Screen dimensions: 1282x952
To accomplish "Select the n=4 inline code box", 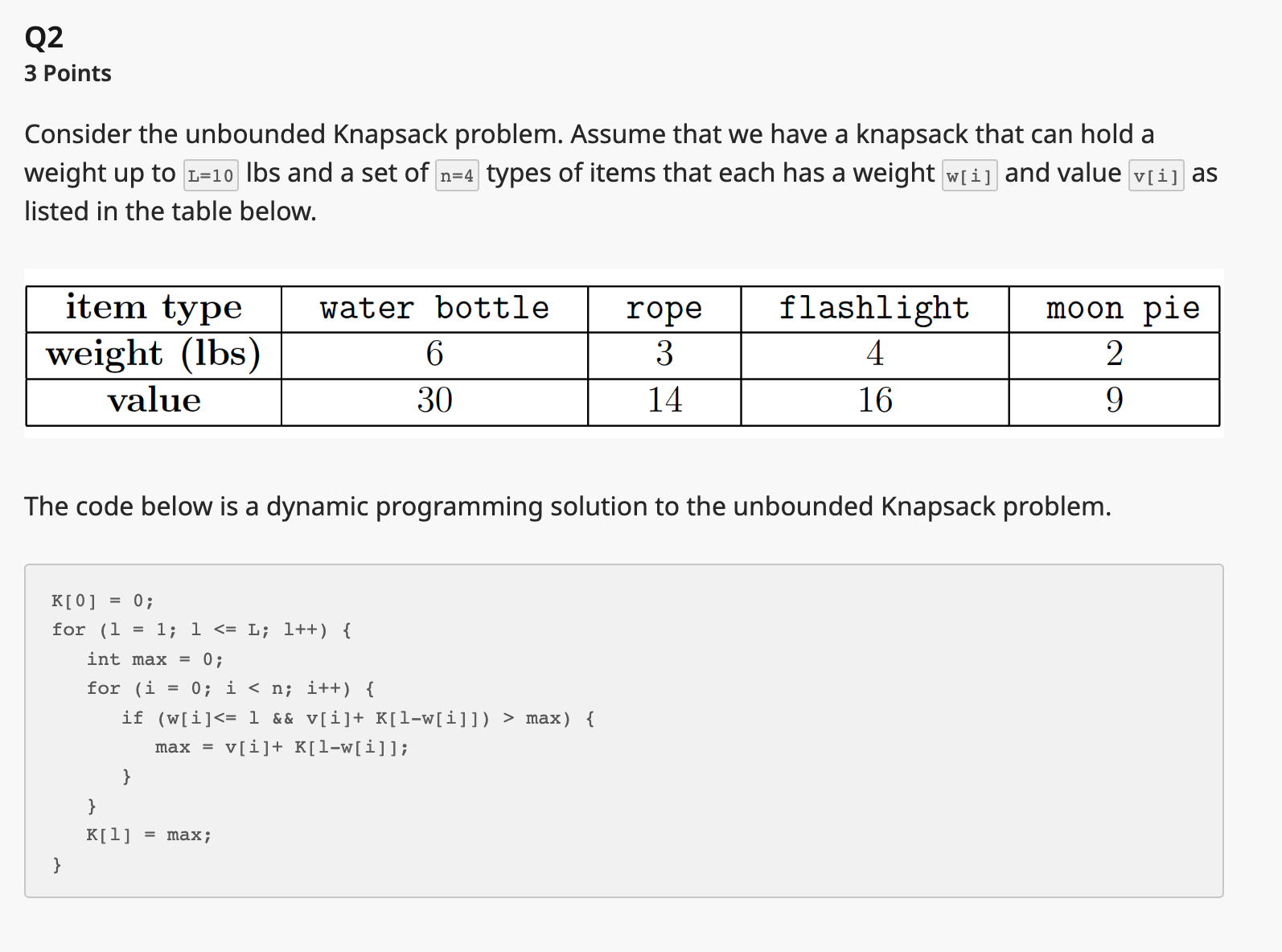I will (457, 175).
